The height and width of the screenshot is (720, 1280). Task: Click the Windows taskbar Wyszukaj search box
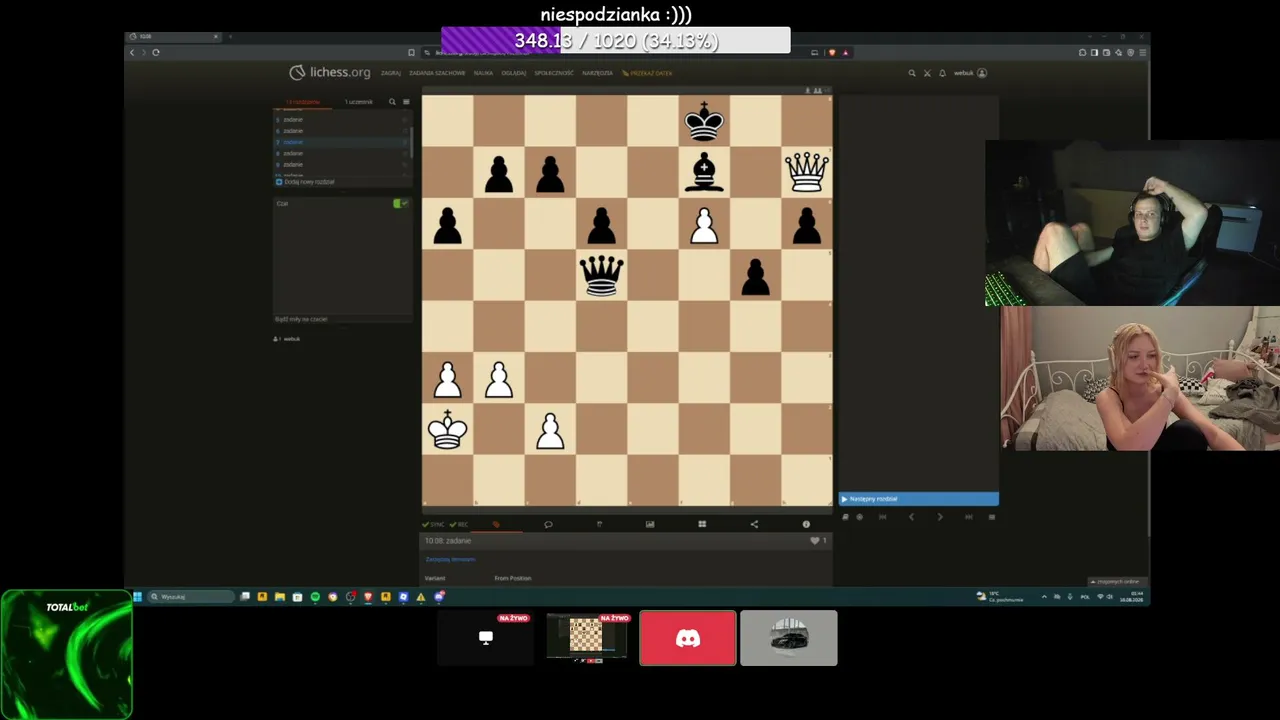[191, 597]
